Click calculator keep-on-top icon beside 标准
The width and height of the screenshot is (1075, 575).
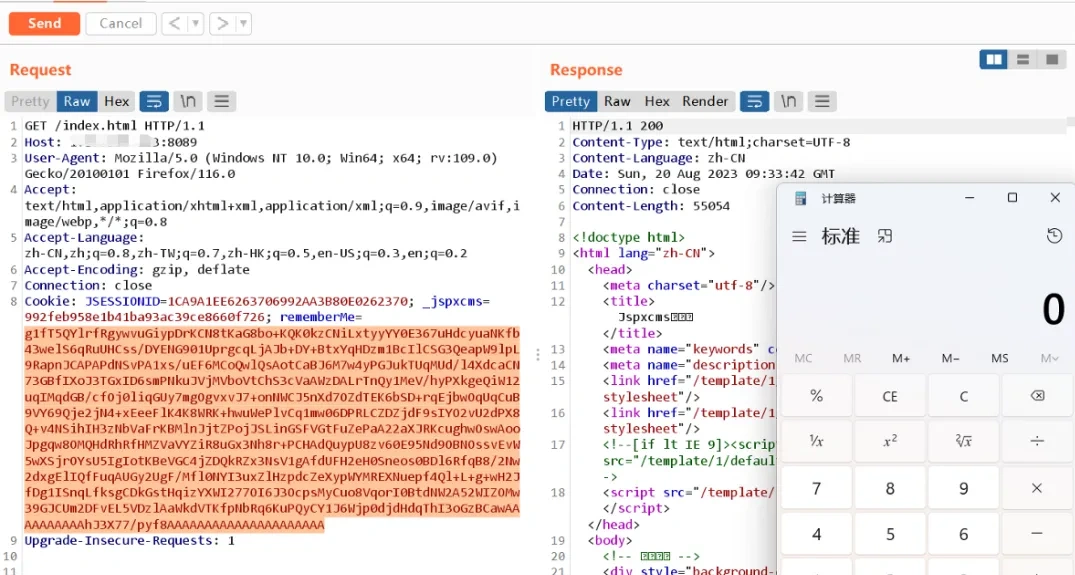click(885, 236)
